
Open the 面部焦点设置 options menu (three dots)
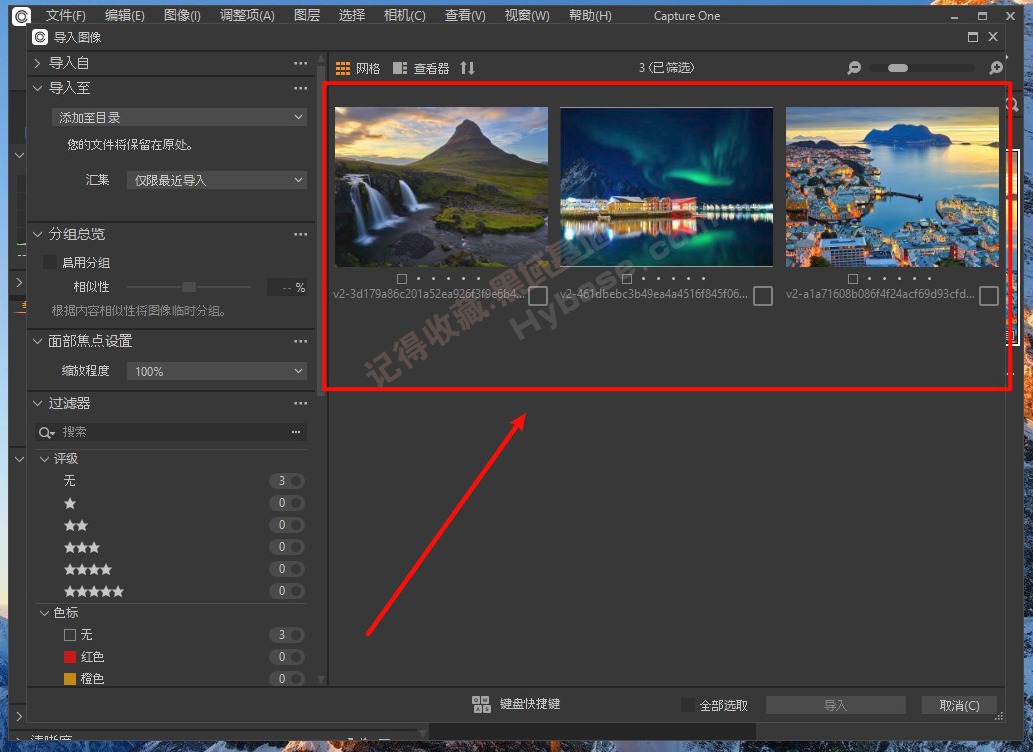pyautogui.click(x=300, y=341)
